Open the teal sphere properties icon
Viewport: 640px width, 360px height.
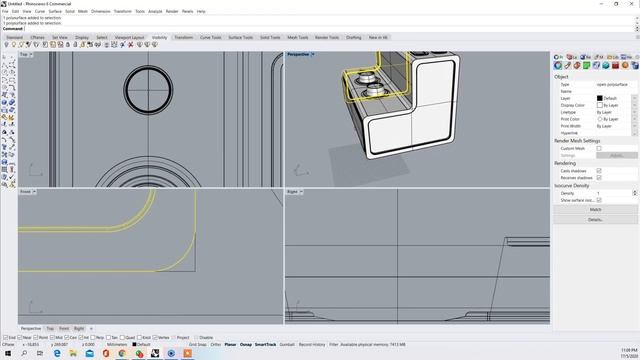pos(606,65)
